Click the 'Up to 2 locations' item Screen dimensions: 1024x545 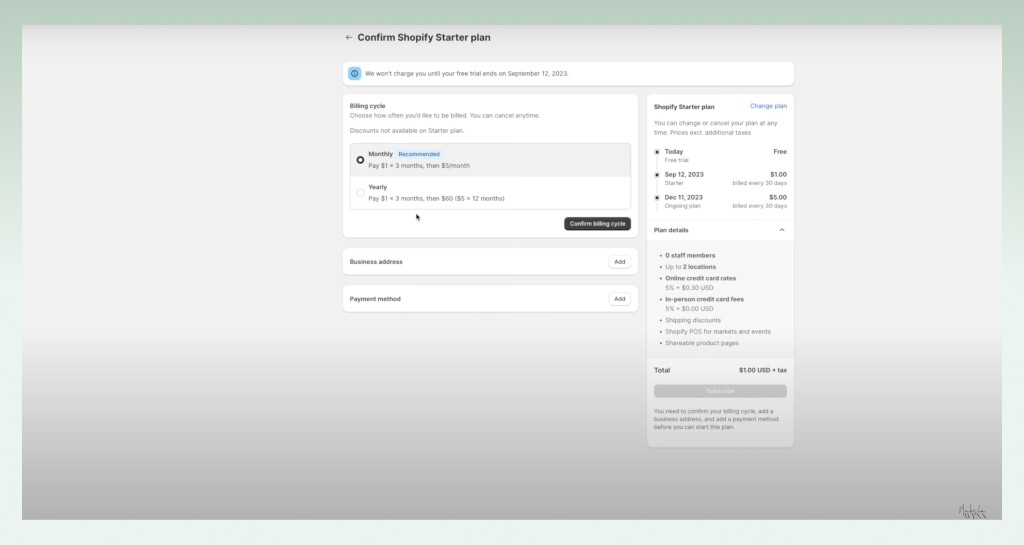click(690, 266)
